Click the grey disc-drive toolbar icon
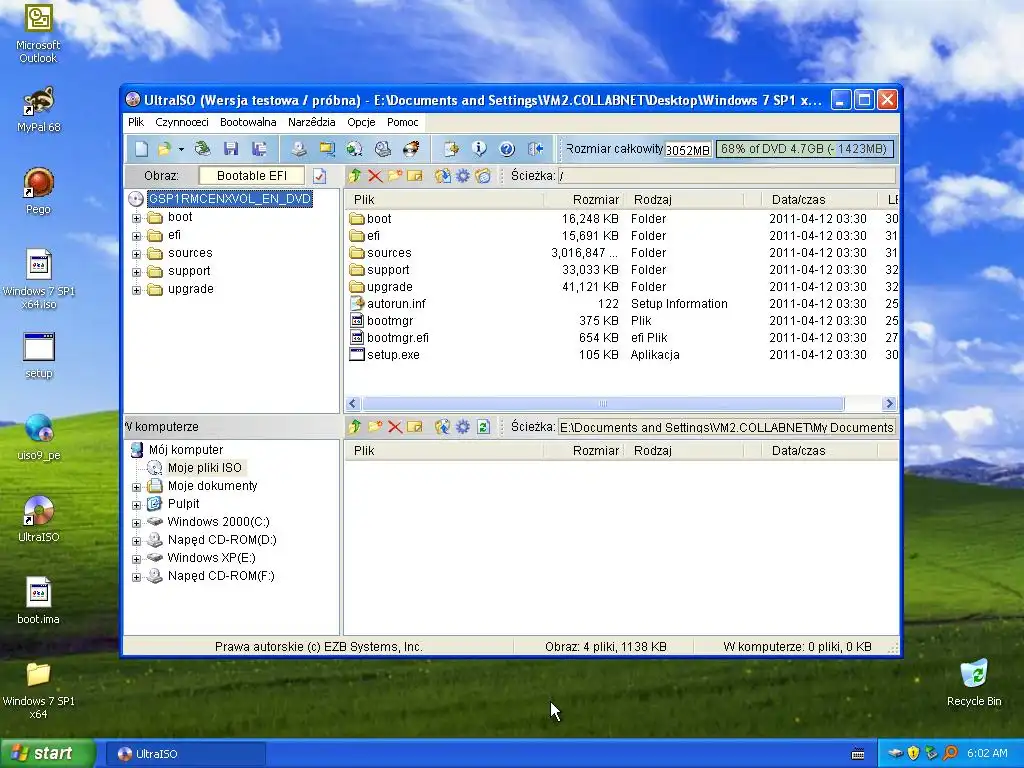Viewport: 1024px width, 768px height. click(383, 149)
